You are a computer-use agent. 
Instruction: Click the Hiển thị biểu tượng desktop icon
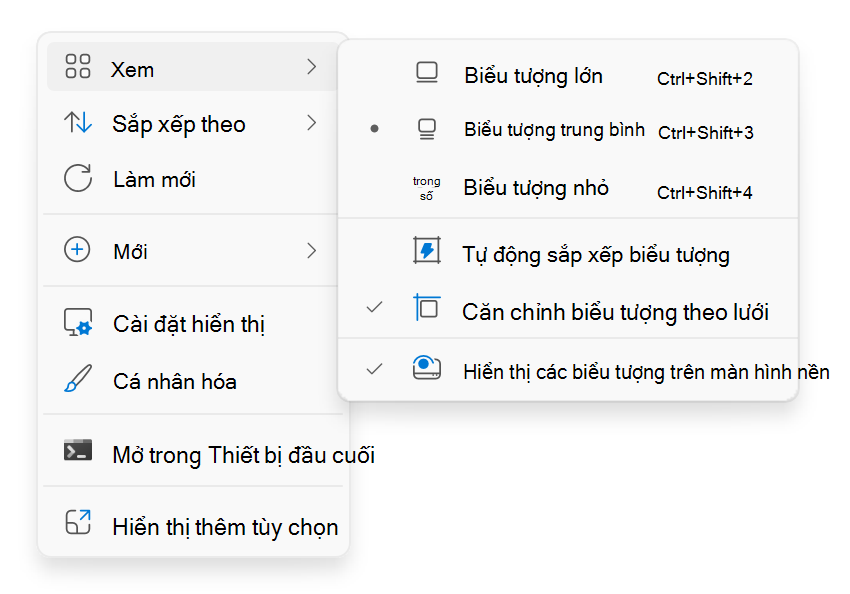tap(427, 367)
